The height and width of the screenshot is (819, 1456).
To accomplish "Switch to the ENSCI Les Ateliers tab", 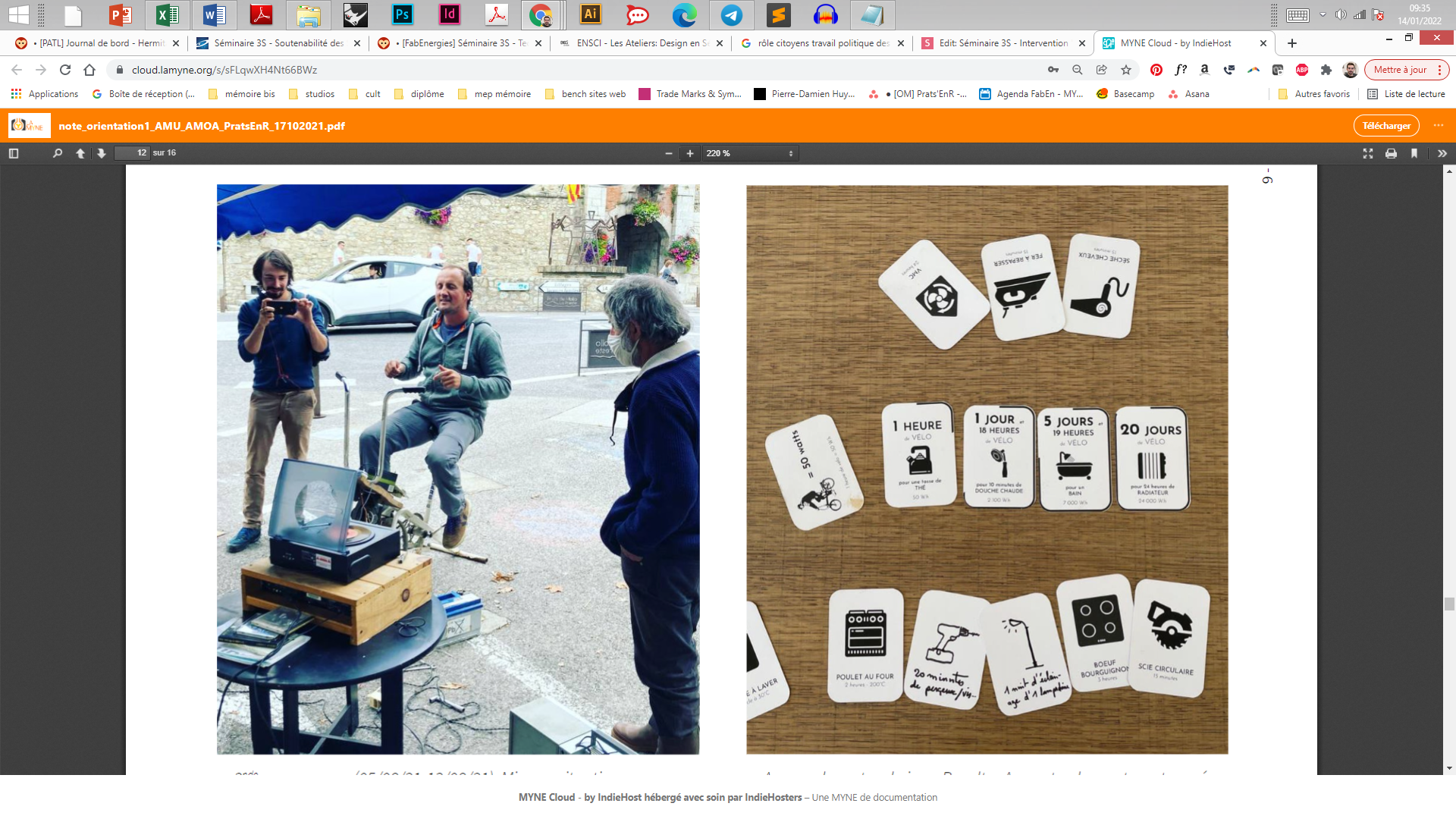I will pos(642,43).
